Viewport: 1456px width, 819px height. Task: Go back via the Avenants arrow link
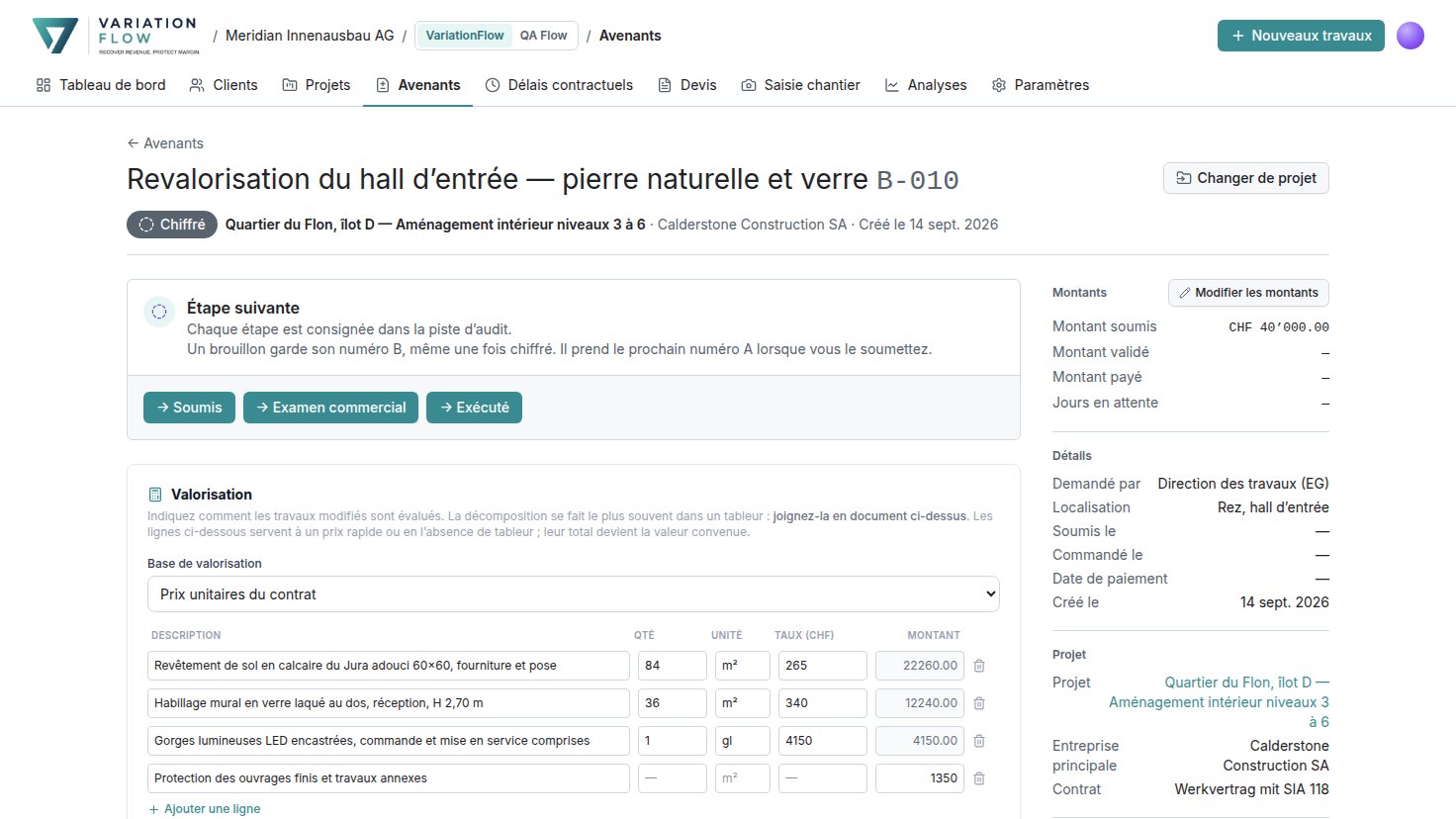point(165,143)
